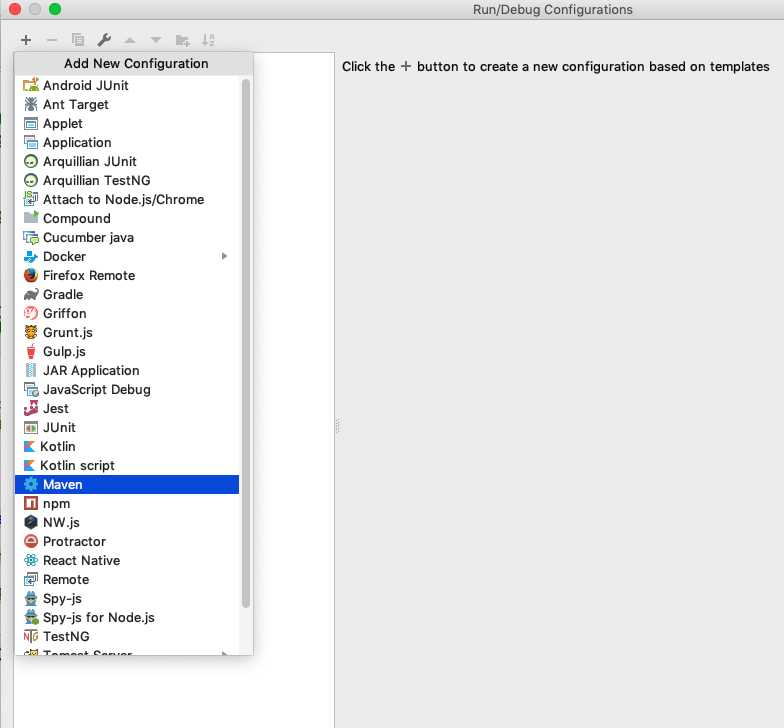Screen dimensions: 784x728
Task: Click the Kotlin script logo icon
Action: pyautogui.click(x=30, y=465)
